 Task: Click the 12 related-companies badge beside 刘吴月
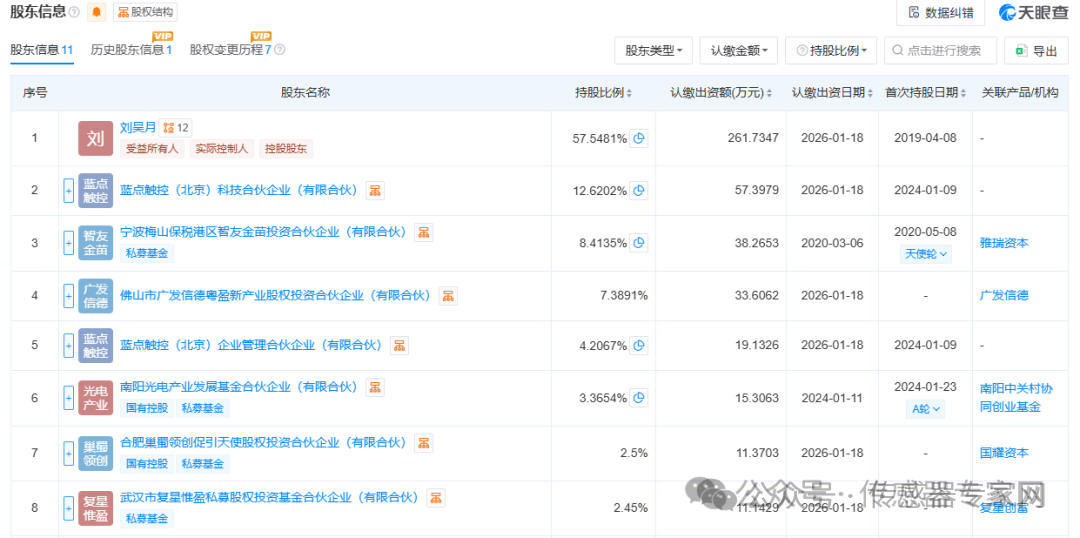[175, 127]
